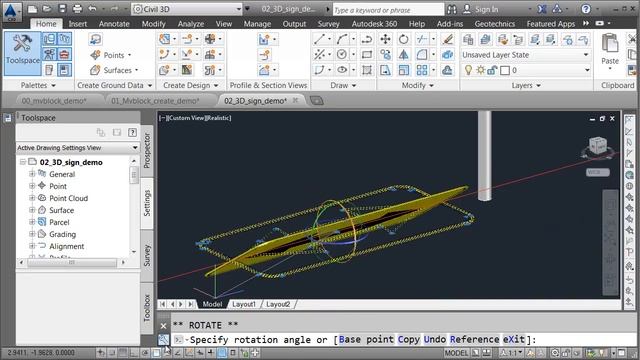Image resolution: width=640 pixels, height=360 pixels.
Task: Choose the eXit command option
Action: coord(513,340)
